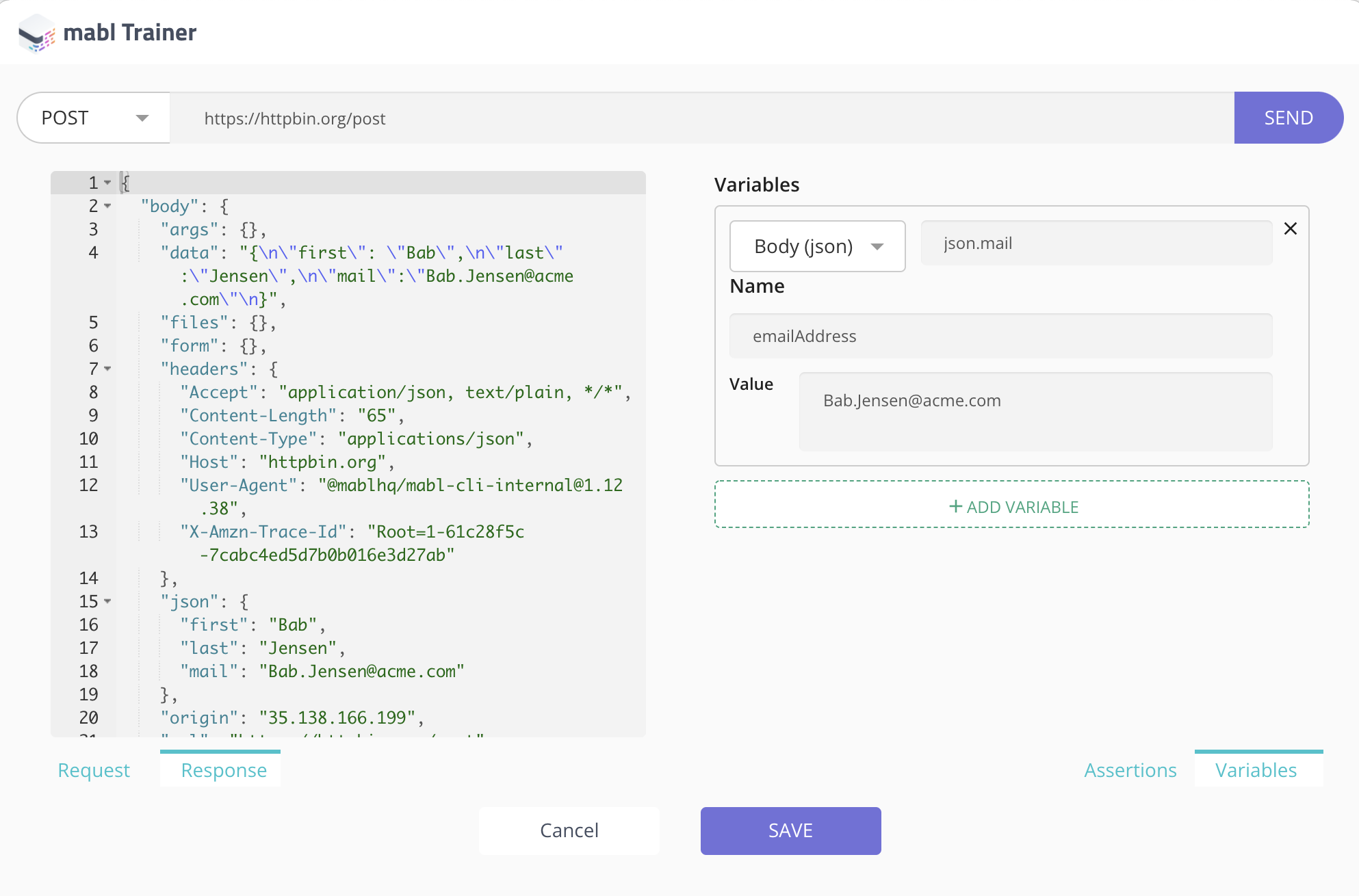Click the mabl Trainer title text
Viewport: 1359px width, 896px height.
coord(130,32)
